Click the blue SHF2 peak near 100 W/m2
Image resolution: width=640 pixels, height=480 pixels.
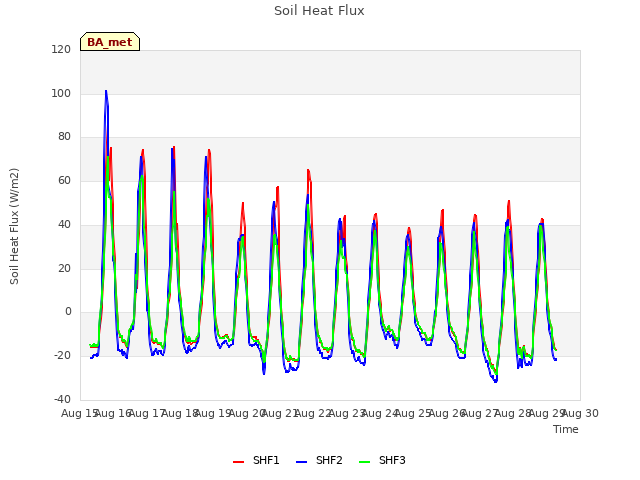[106, 91]
